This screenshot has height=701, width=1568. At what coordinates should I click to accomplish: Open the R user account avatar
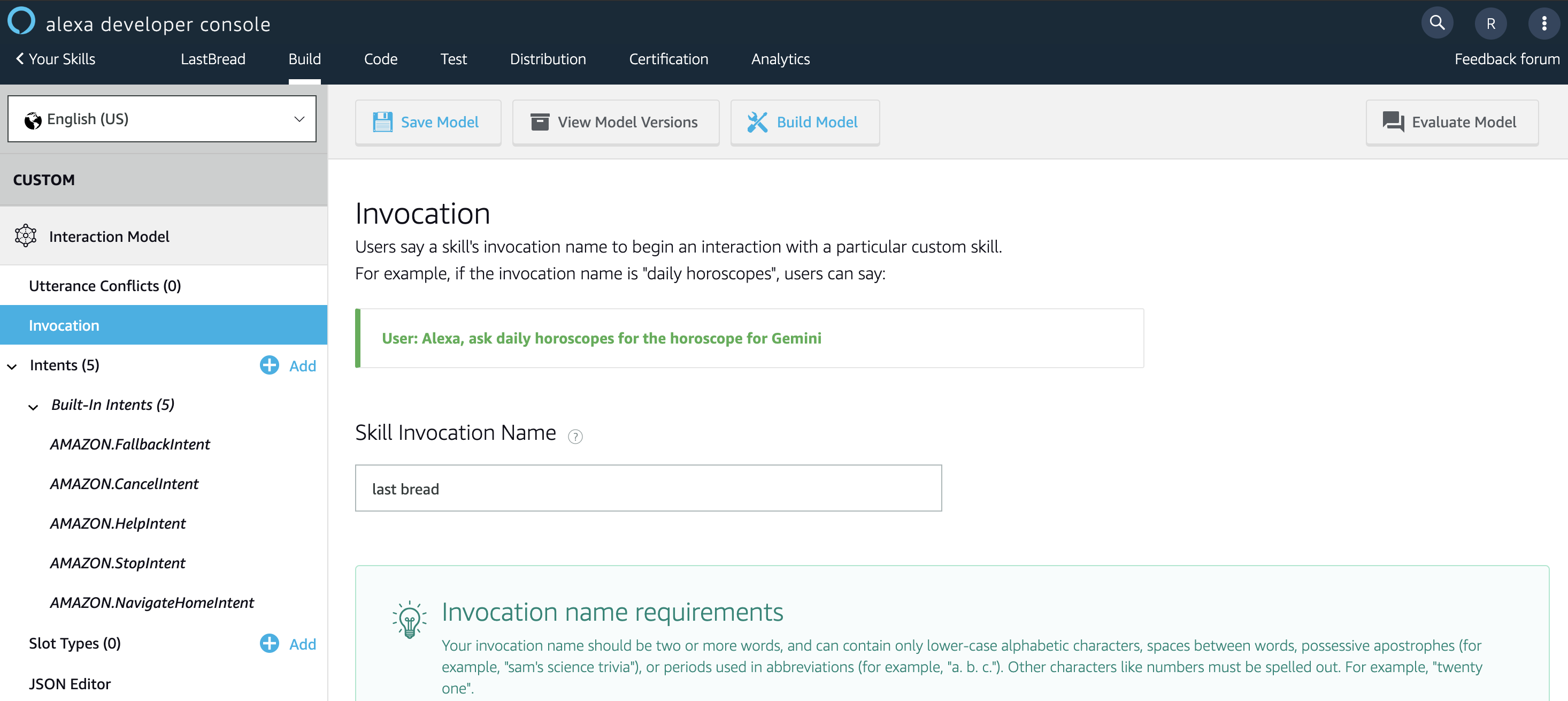(x=1490, y=24)
